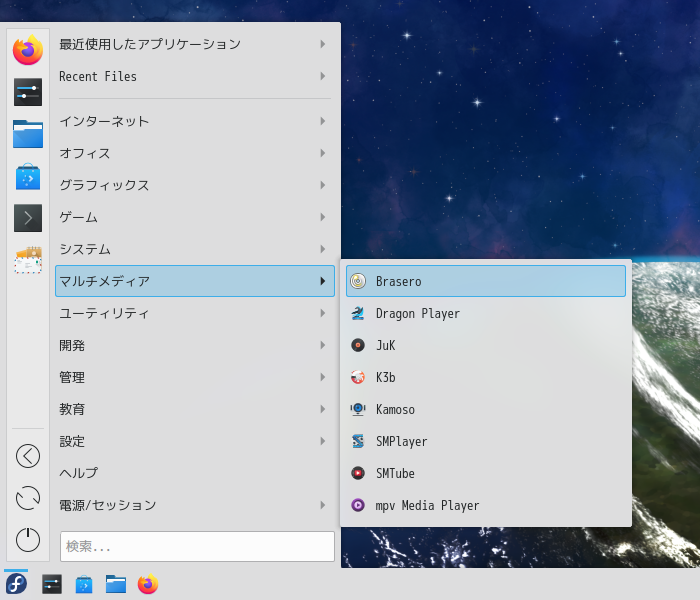Open Discover store from the taskbar
Viewport: 700px width, 600px height.
pyautogui.click(x=84, y=584)
